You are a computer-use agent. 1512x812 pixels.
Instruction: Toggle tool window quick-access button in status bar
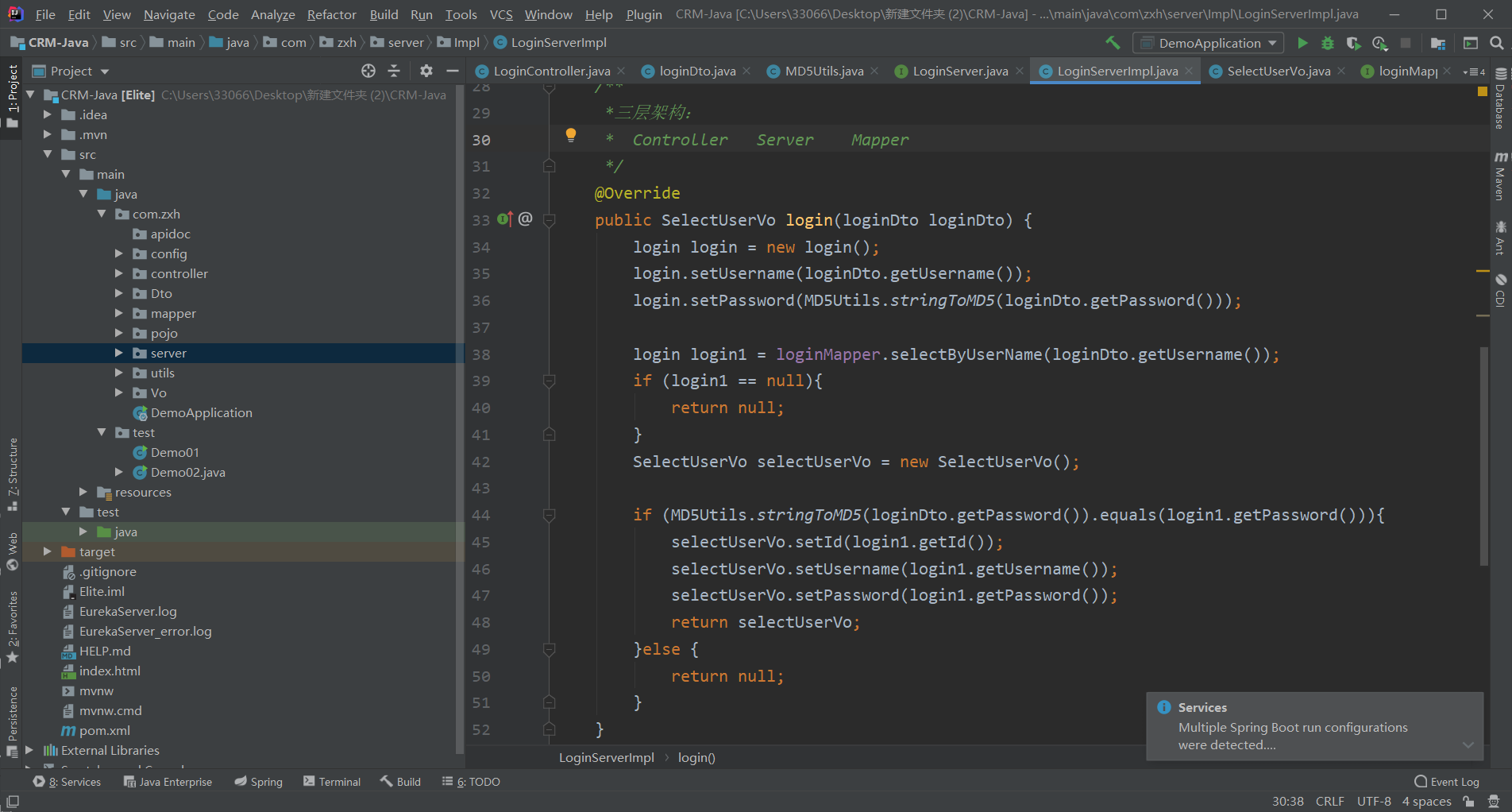[13, 802]
